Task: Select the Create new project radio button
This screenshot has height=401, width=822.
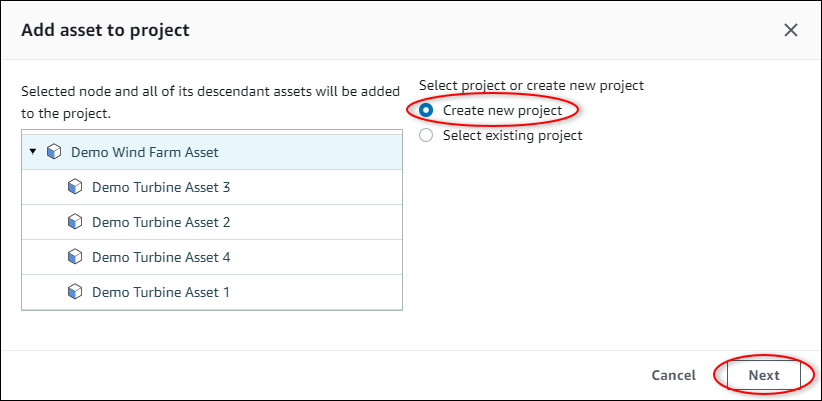Action: pyautogui.click(x=427, y=110)
